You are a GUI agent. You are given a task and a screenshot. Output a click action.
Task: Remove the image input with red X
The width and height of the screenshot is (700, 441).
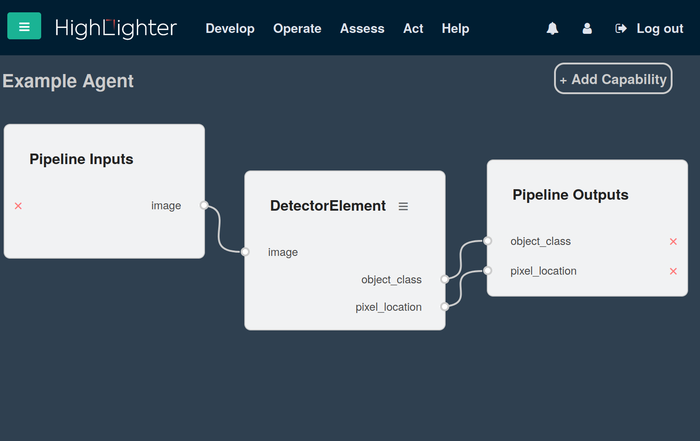[18, 206]
